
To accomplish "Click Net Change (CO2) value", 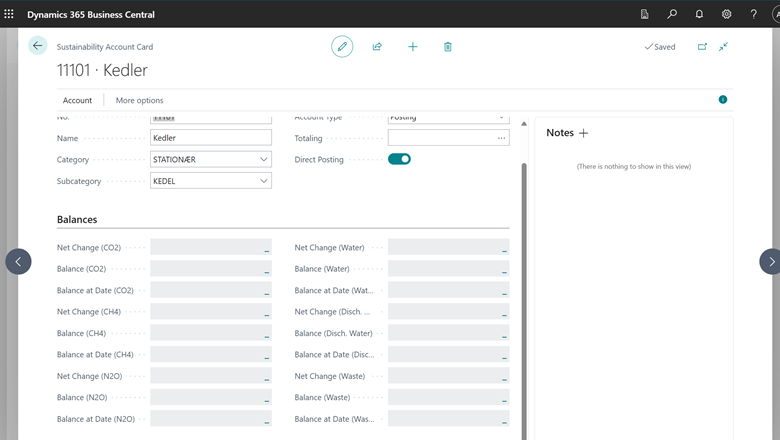I will click(211, 247).
